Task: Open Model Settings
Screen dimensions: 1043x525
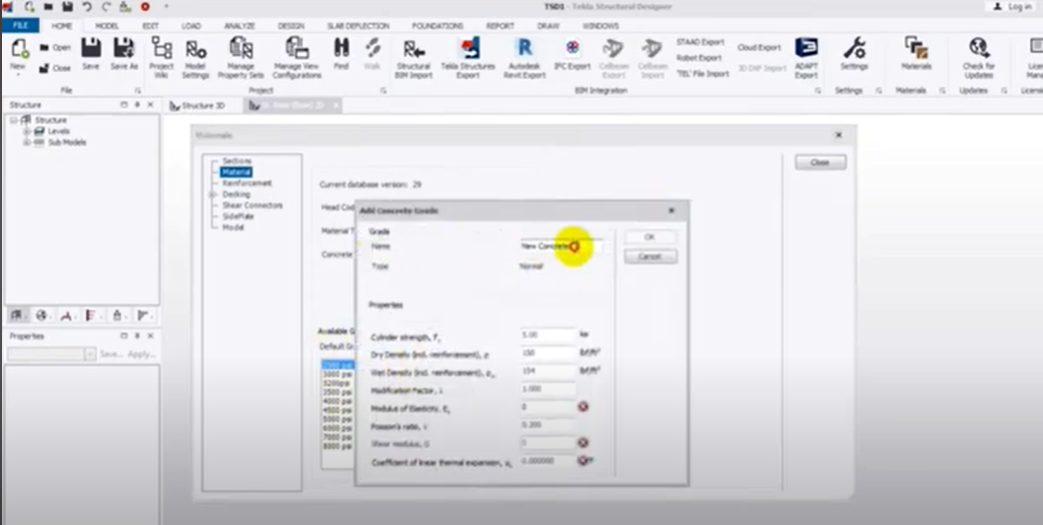Action: [x=196, y=57]
